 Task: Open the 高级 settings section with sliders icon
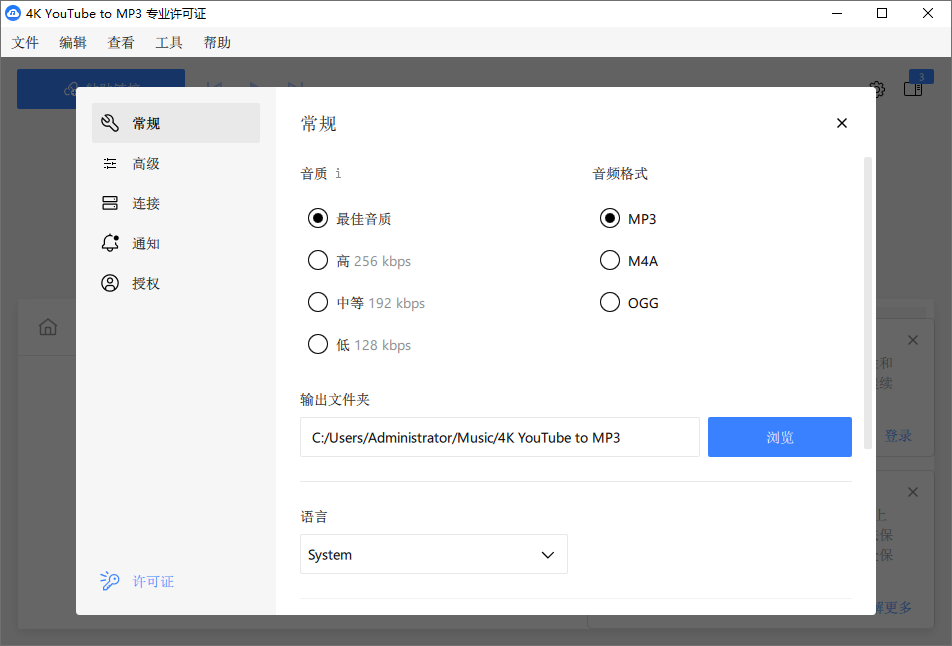coord(145,162)
